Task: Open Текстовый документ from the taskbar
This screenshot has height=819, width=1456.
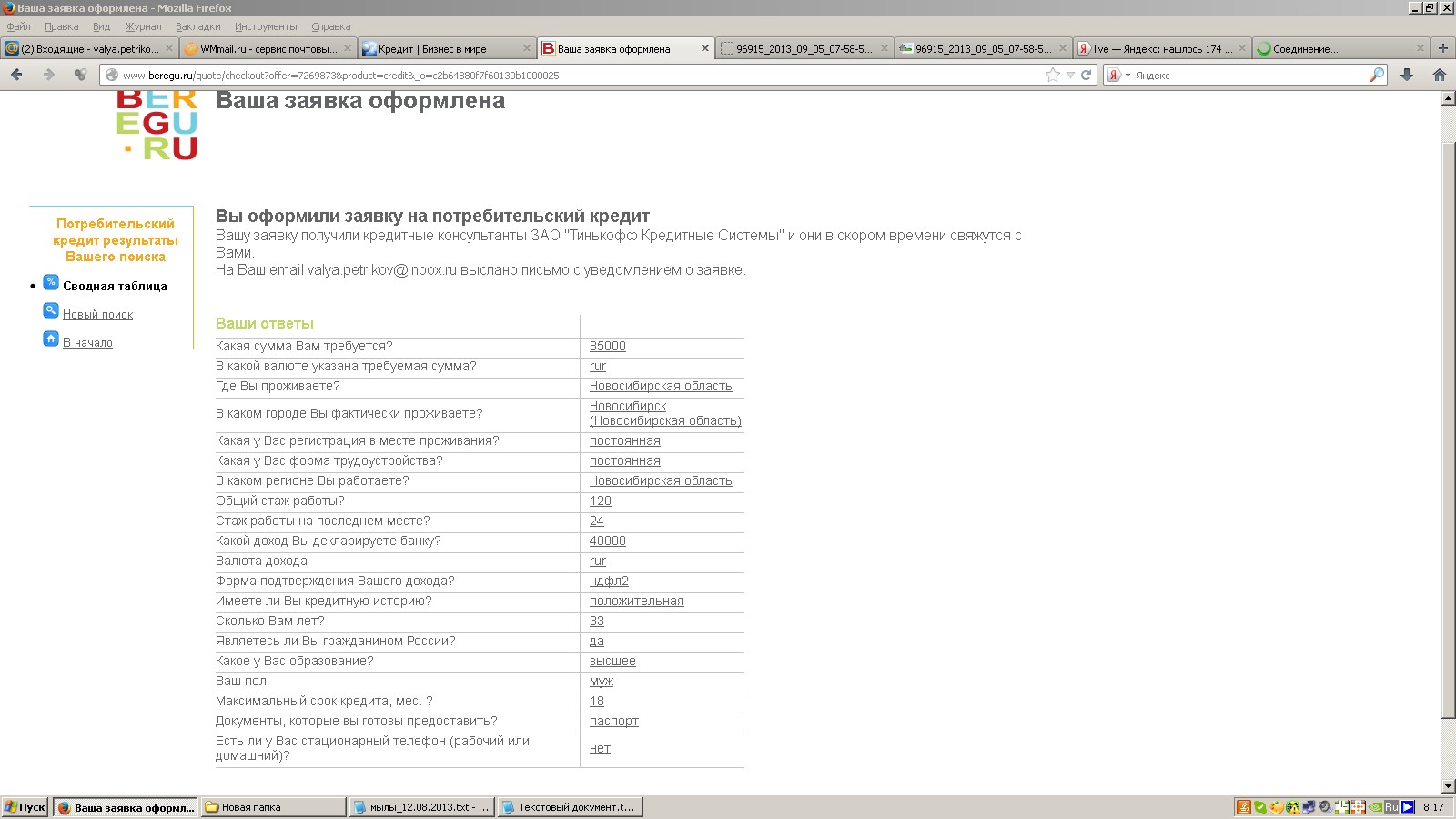Action: 571,807
